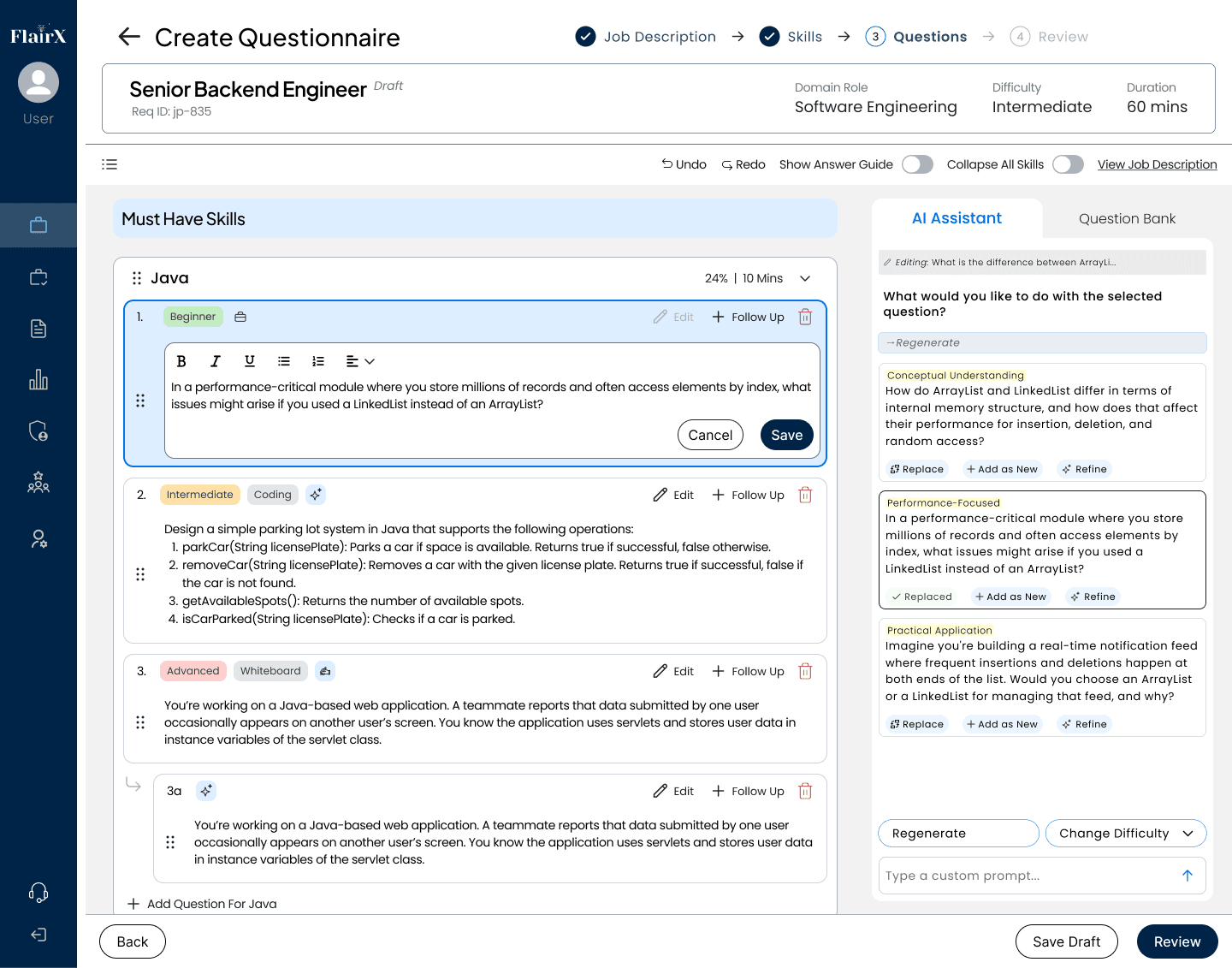Select the Questions step
This screenshot has width=1232, height=968.
(x=916, y=37)
